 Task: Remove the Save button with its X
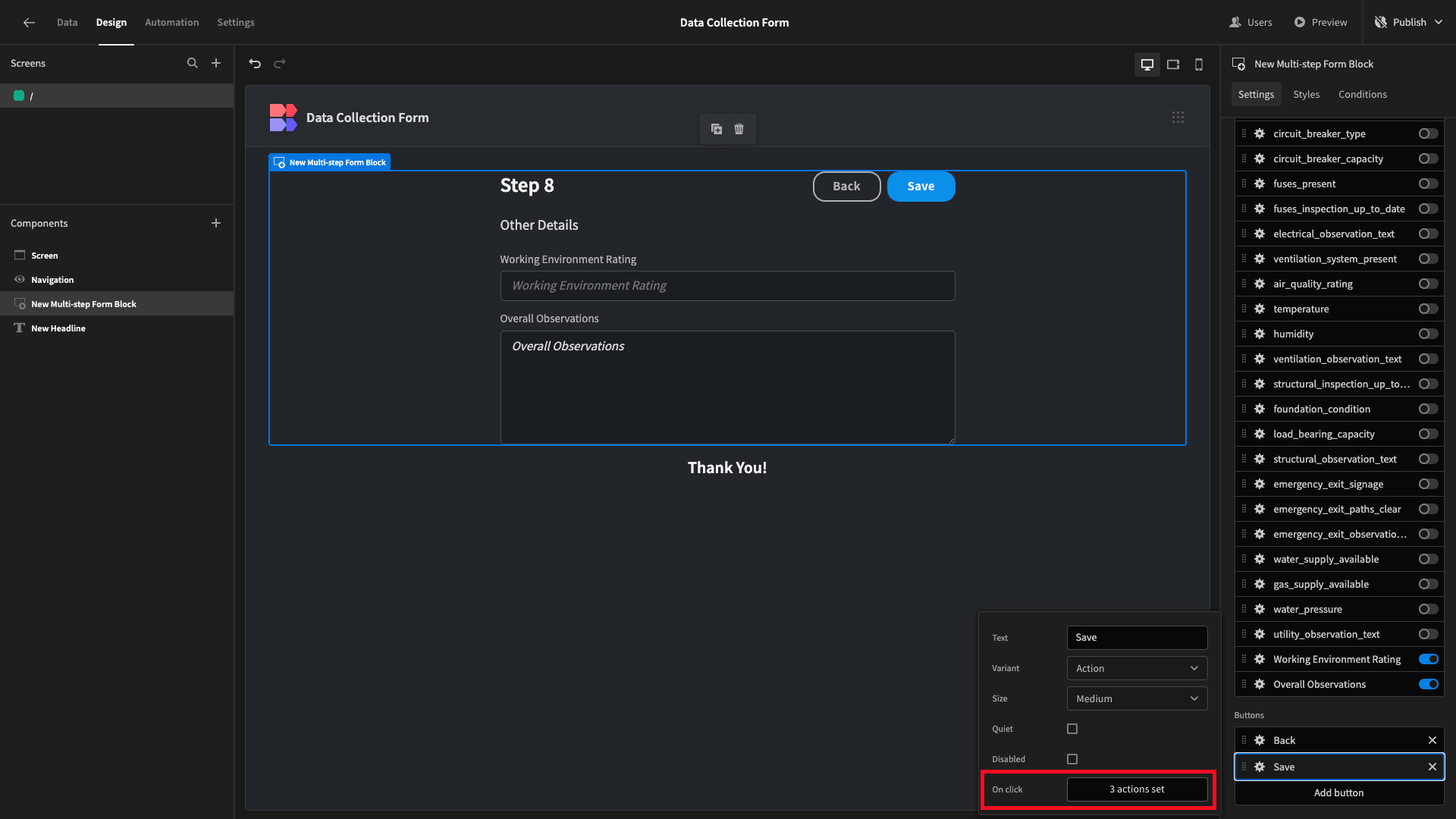[x=1432, y=767]
